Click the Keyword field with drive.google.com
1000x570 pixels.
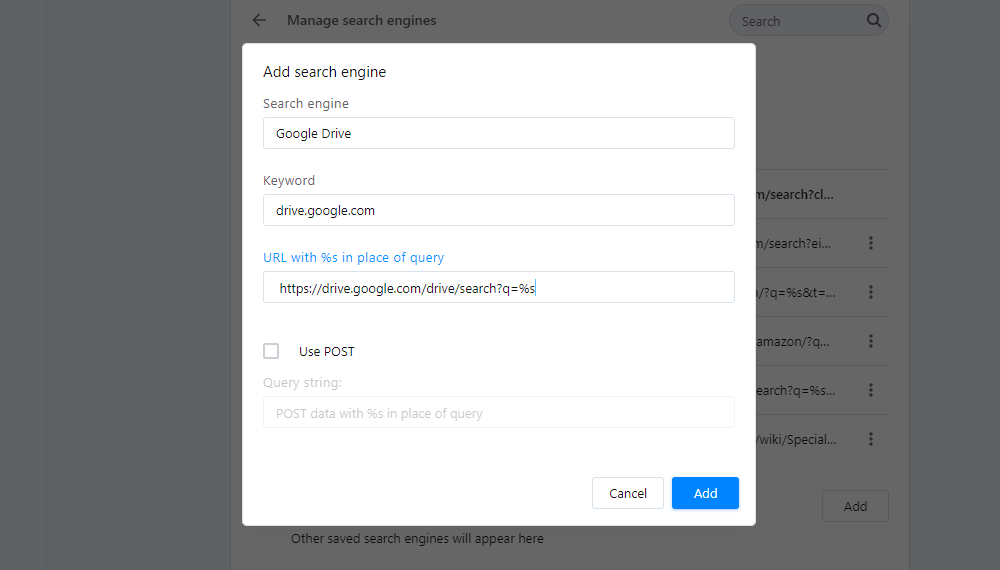pos(498,210)
